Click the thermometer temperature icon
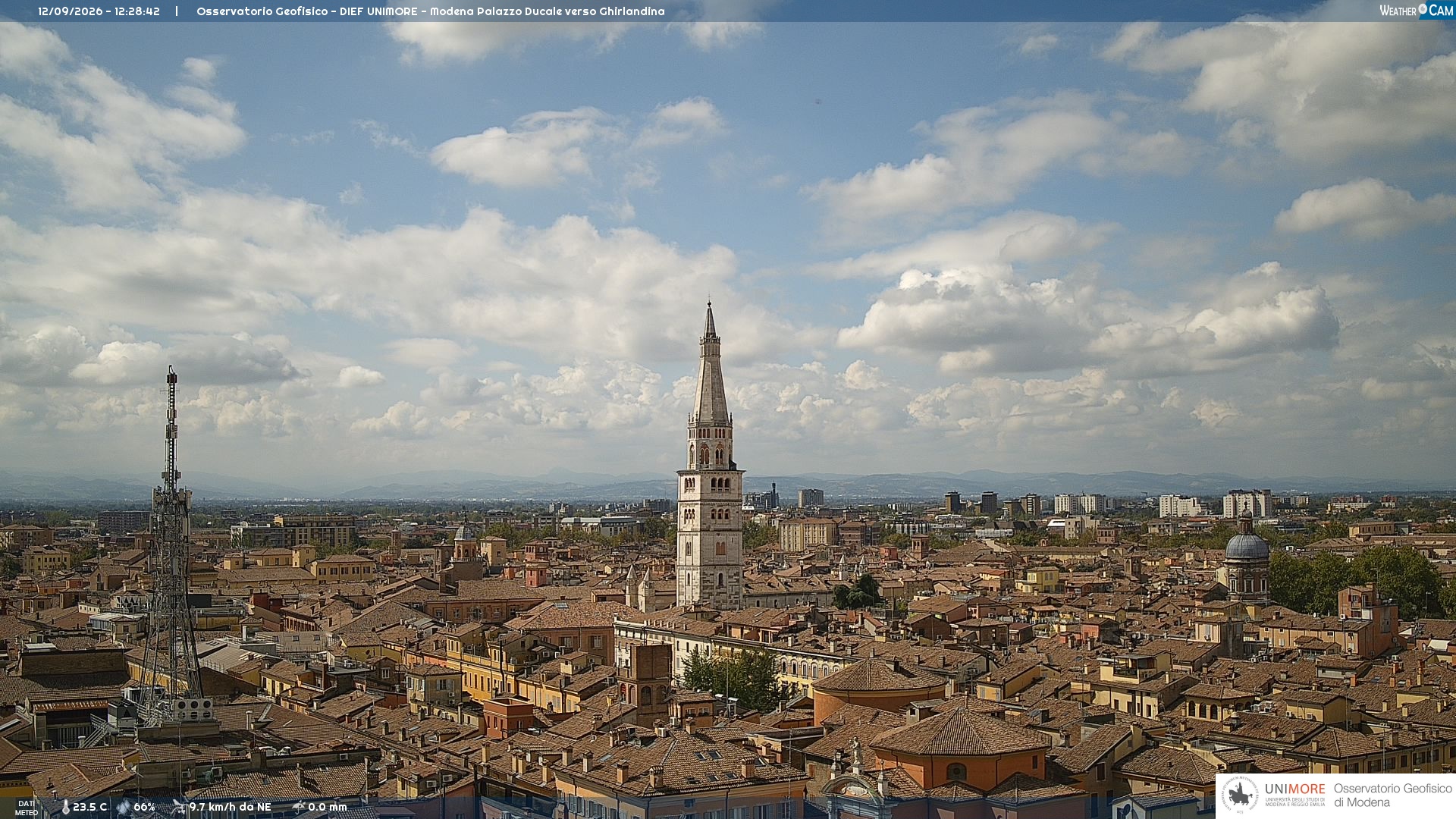The height and width of the screenshot is (819, 1456). click(x=65, y=807)
